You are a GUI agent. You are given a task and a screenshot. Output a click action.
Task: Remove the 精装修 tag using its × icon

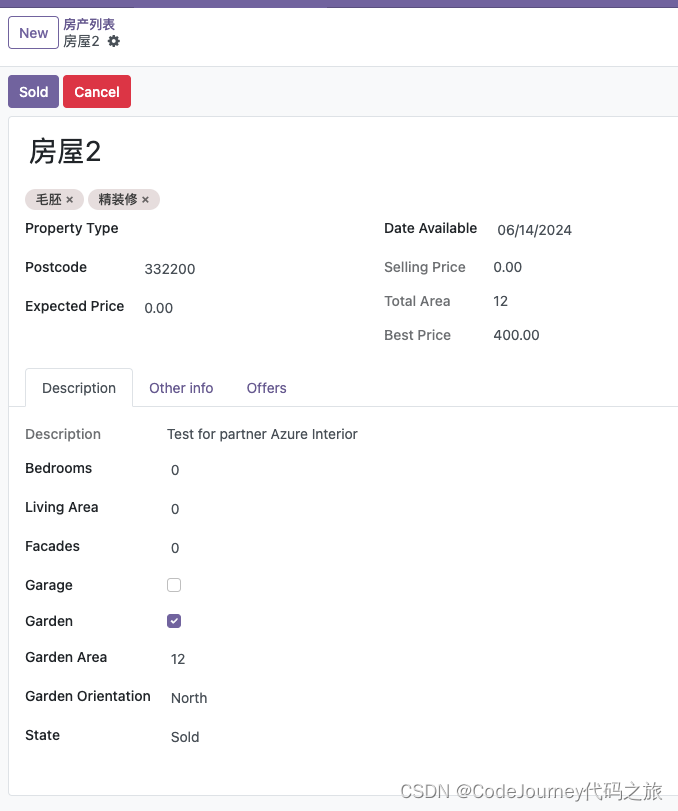(x=146, y=199)
